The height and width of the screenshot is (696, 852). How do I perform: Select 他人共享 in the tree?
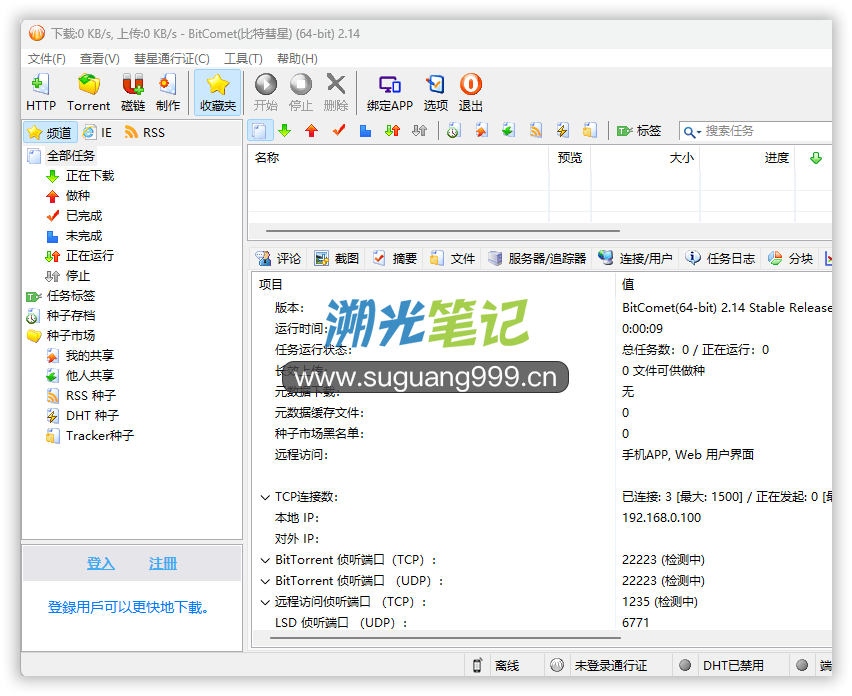pos(90,375)
